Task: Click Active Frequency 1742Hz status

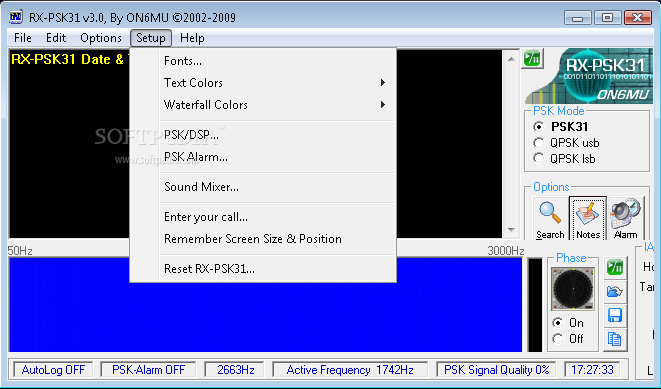Action: tap(350, 370)
